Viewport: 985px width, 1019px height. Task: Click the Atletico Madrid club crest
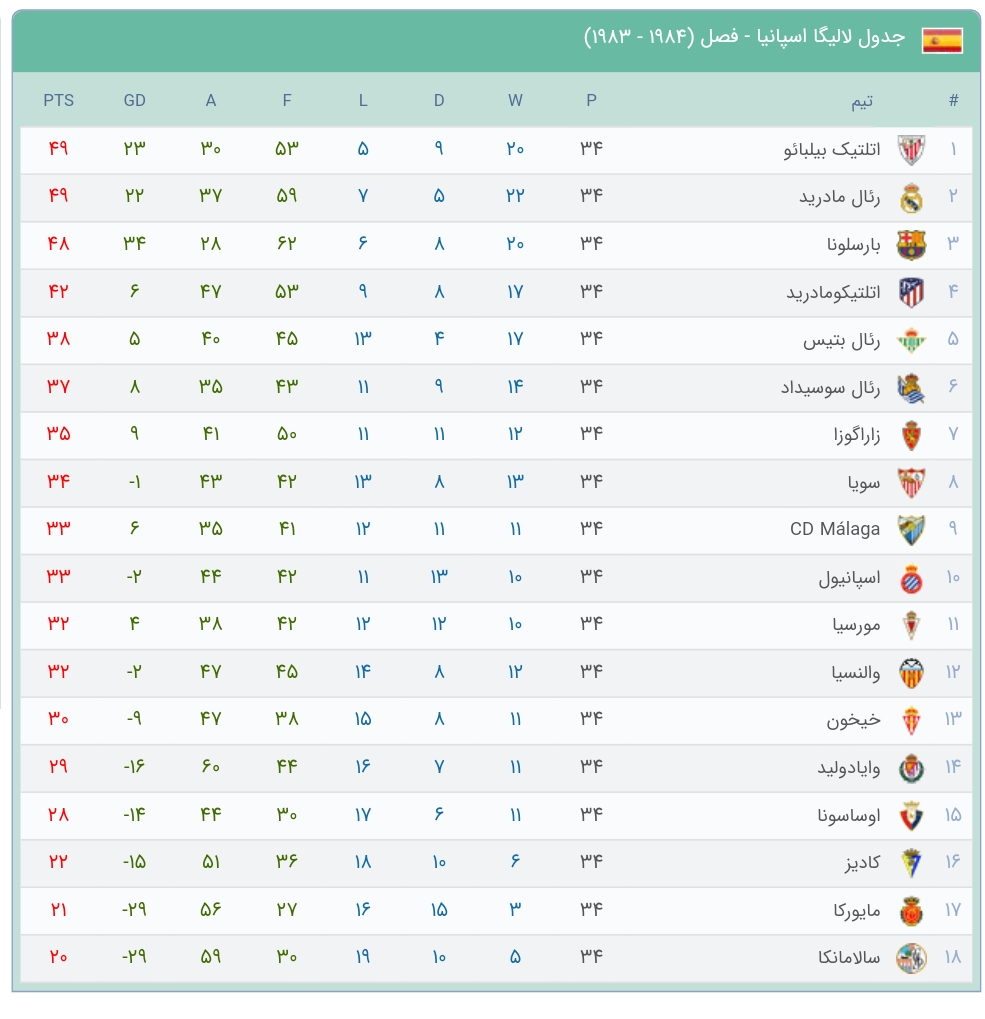pos(911,292)
